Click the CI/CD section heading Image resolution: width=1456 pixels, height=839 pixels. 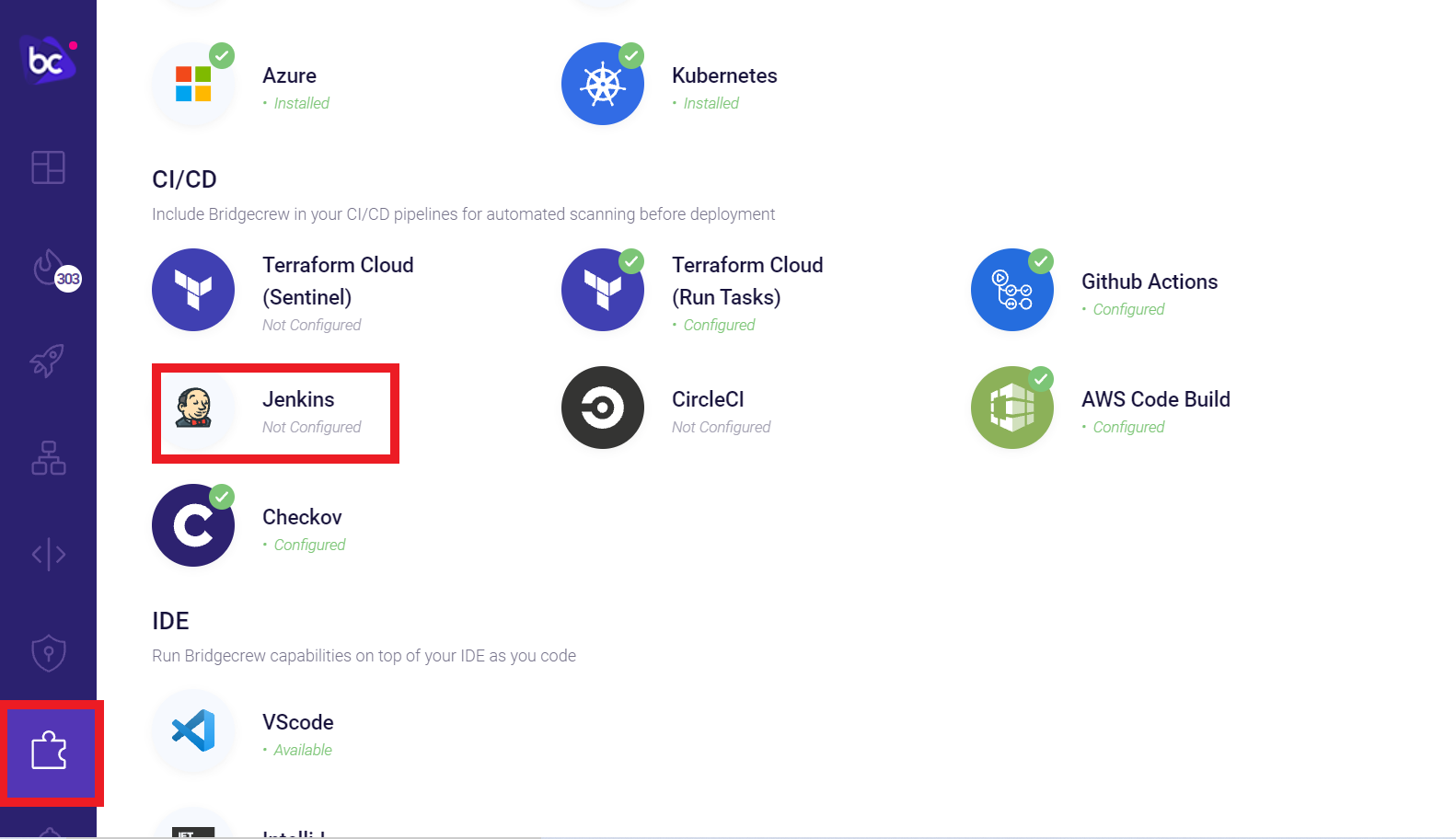pos(184,179)
